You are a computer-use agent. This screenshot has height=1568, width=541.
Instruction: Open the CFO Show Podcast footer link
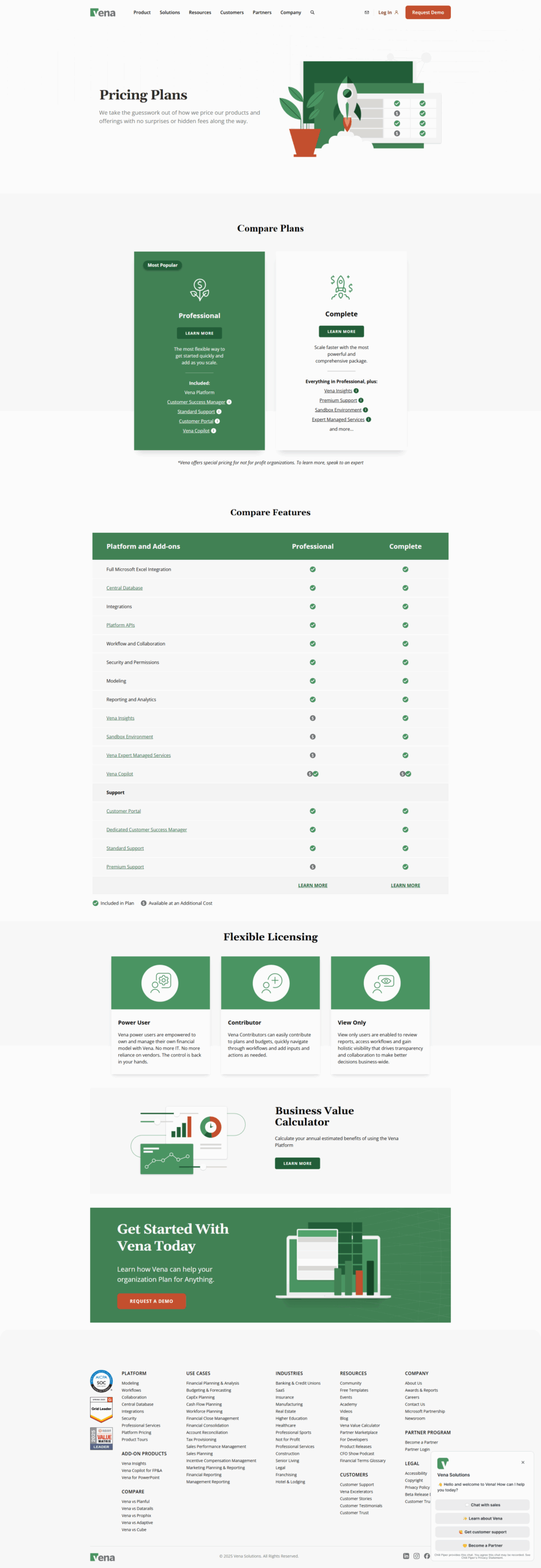357,1453
